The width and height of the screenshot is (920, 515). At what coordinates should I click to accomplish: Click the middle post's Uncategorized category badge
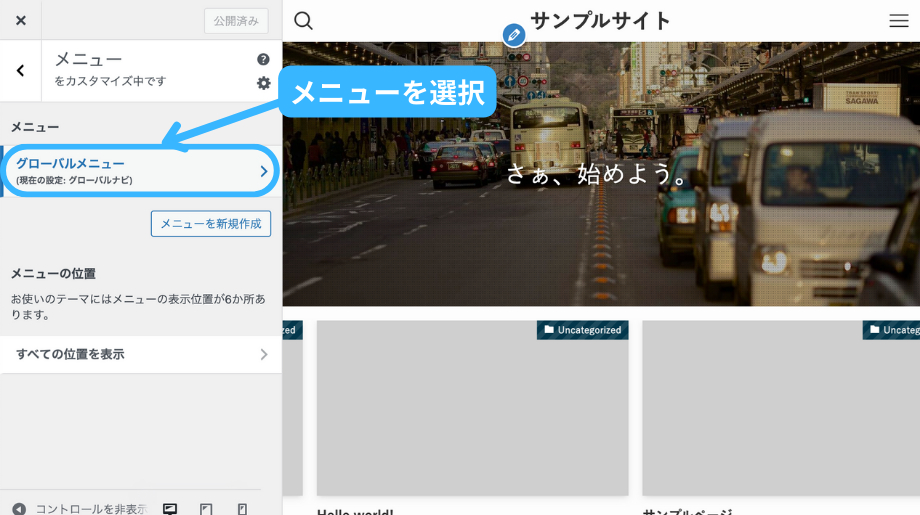click(582, 330)
